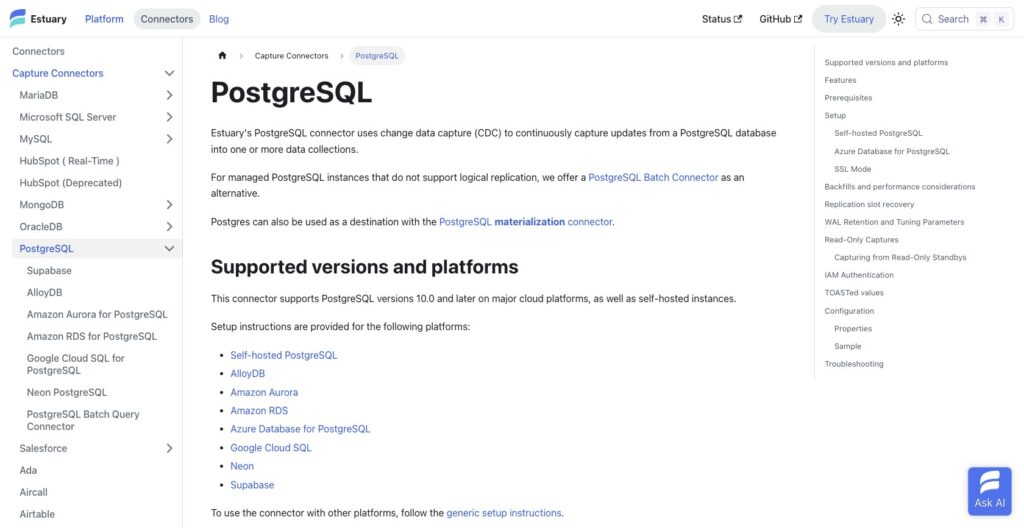Jump to Read-Only Captures section
Image resolution: width=1024 pixels, height=528 pixels.
[x=861, y=240]
